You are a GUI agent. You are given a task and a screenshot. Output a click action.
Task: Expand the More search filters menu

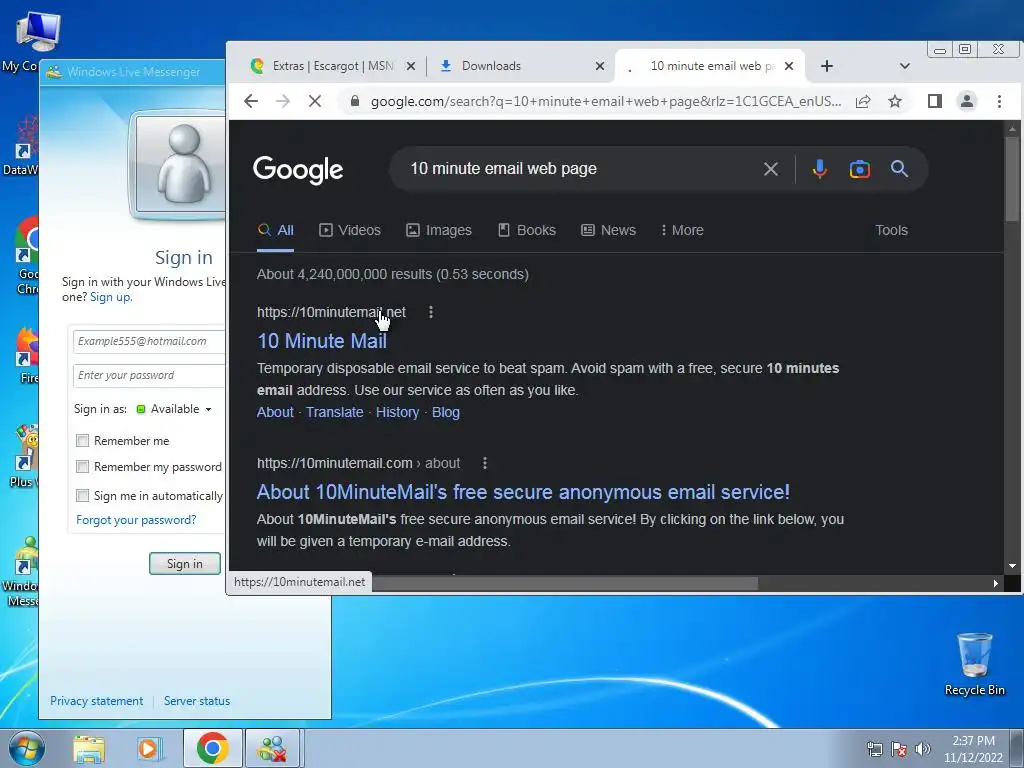click(x=682, y=231)
